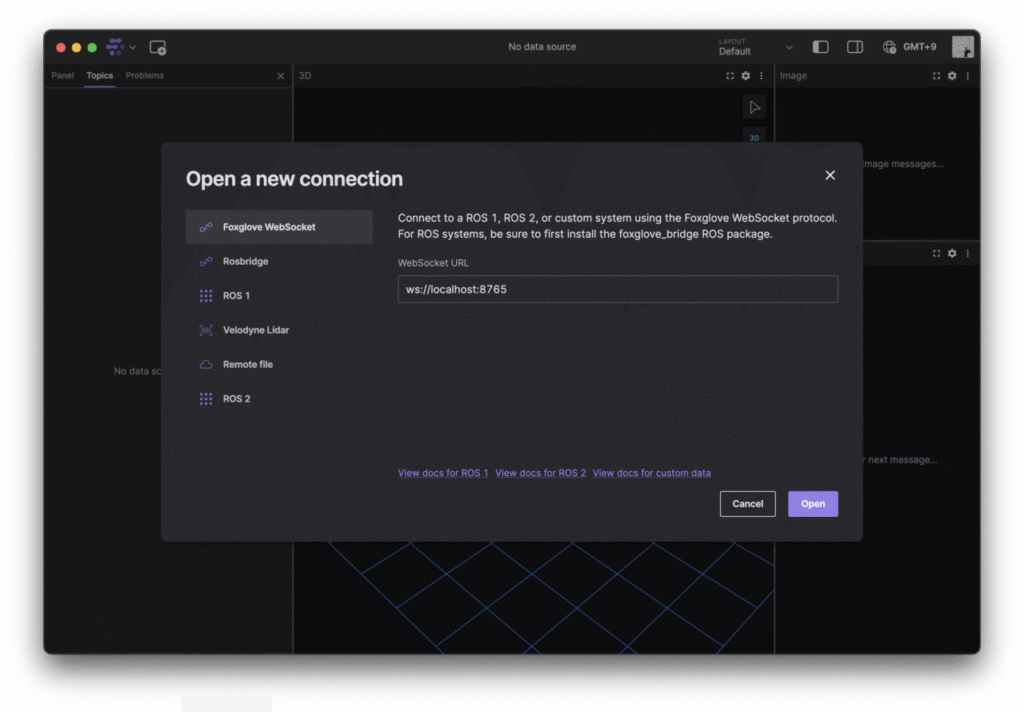The height and width of the screenshot is (712, 1024).
Task: Toggle the right sidebar visibility
Action: pos(855,47)
